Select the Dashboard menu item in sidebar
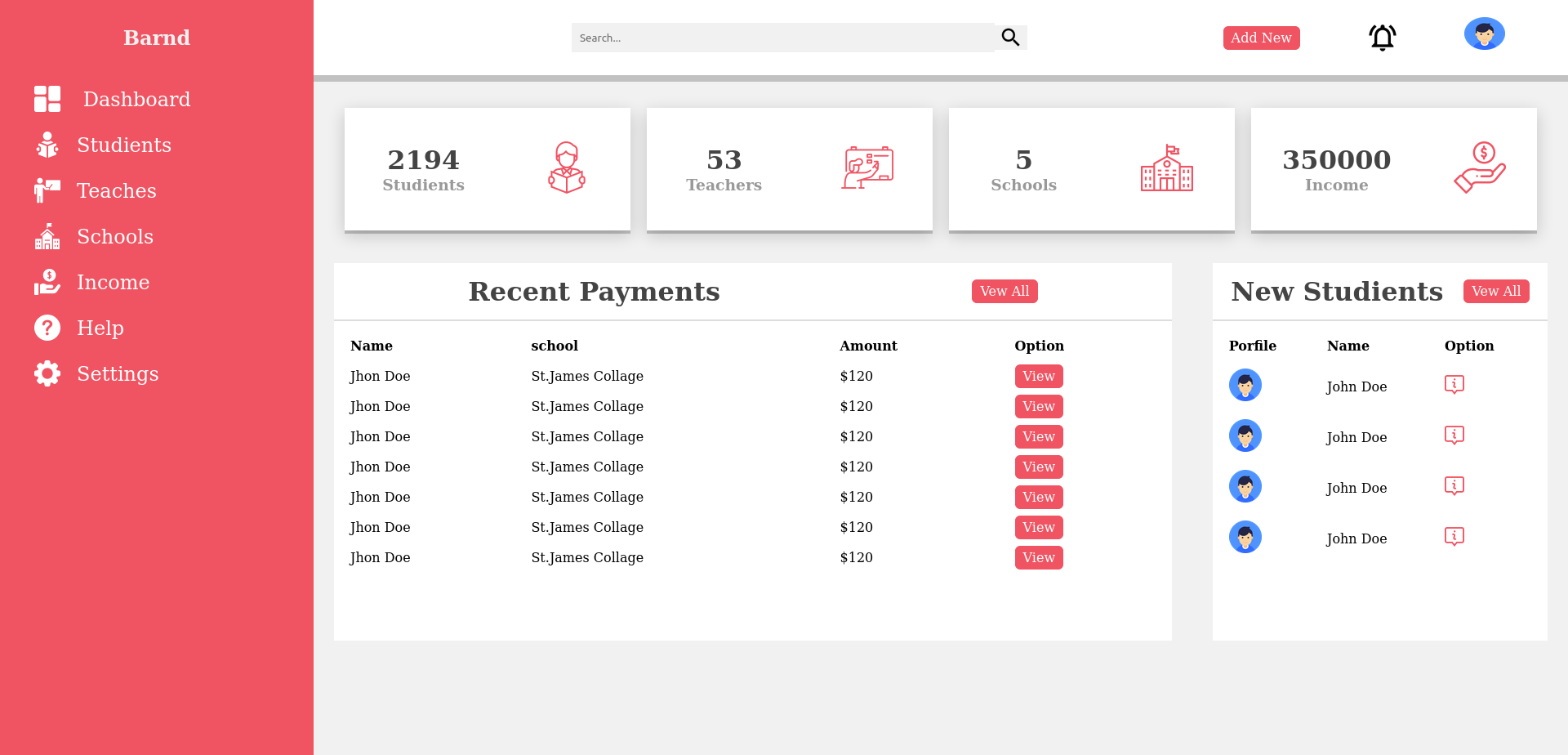 pos(136,99)
